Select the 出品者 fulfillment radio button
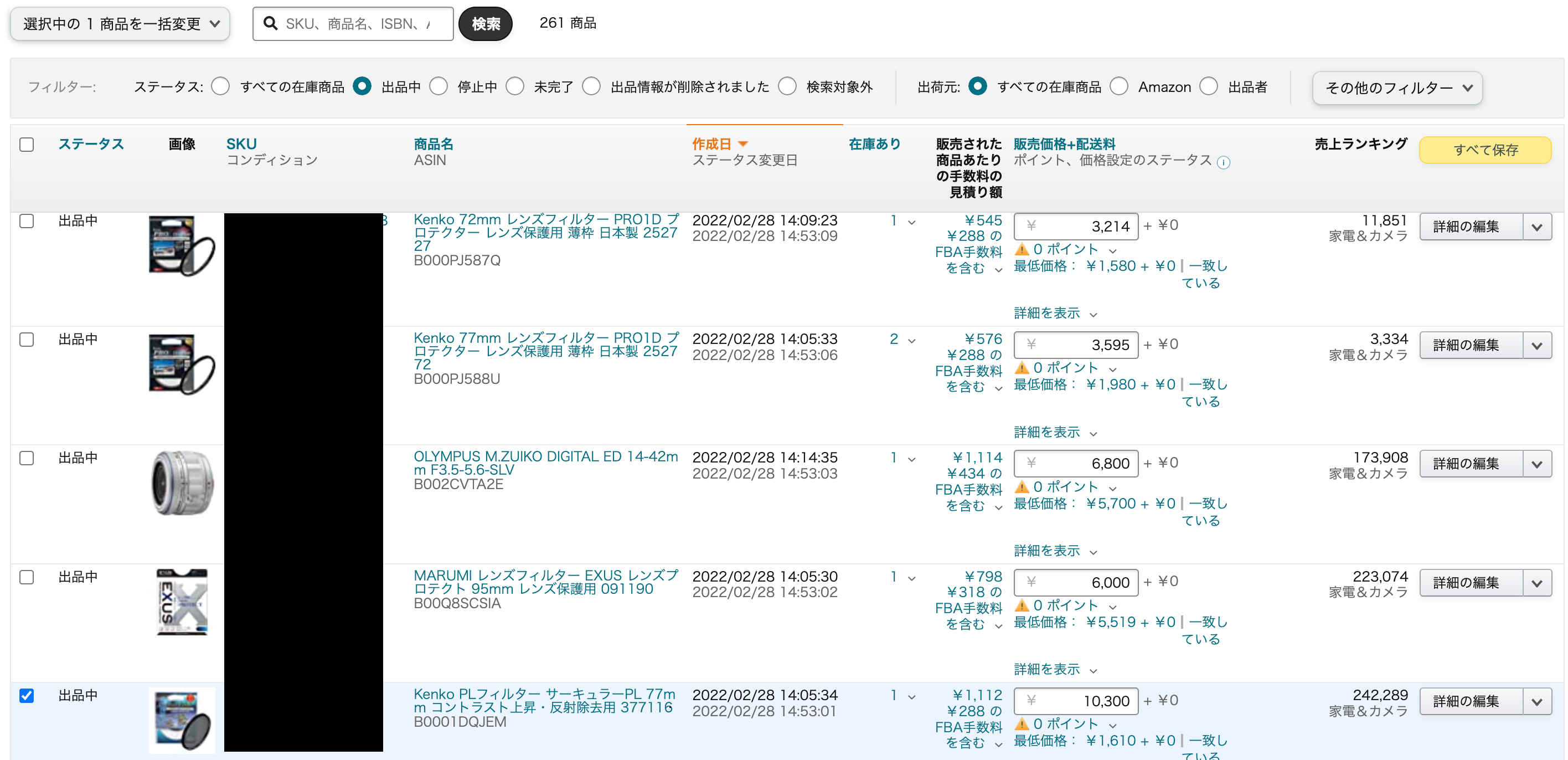 pyautogui.click(x=1209, y=86)
